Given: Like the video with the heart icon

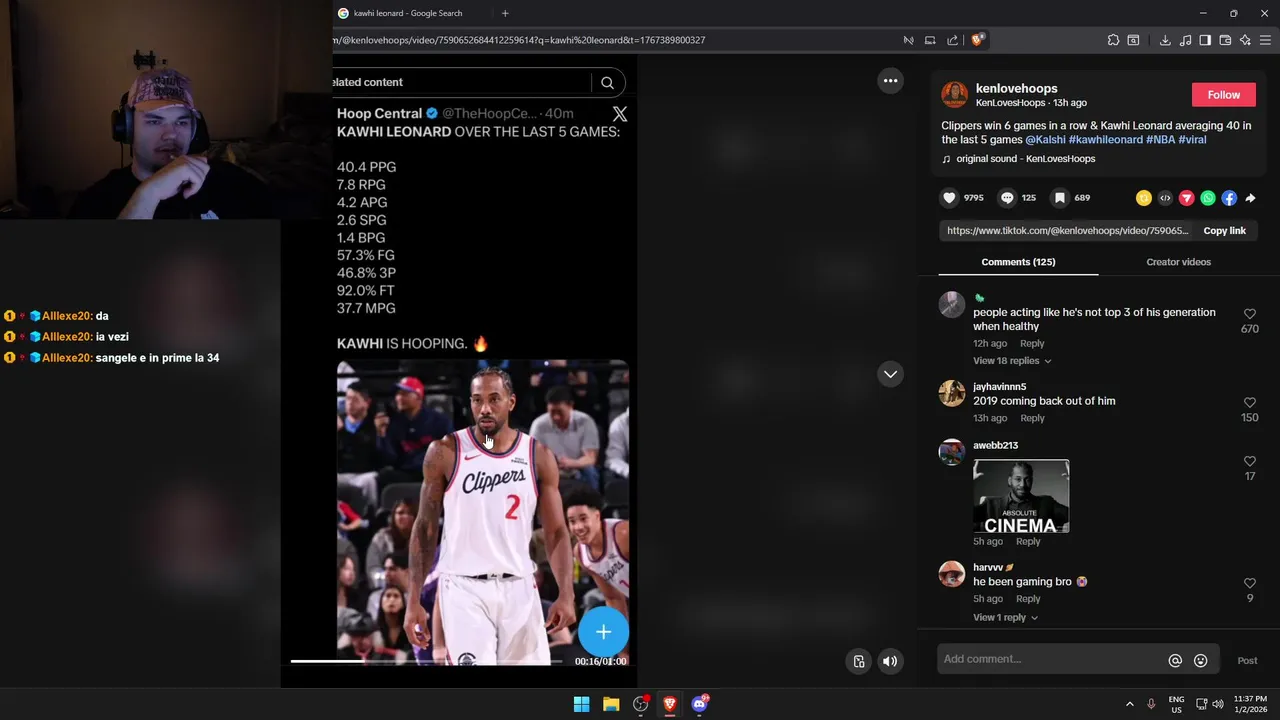Looking at the screenshot, I should [x=950, y=198].
